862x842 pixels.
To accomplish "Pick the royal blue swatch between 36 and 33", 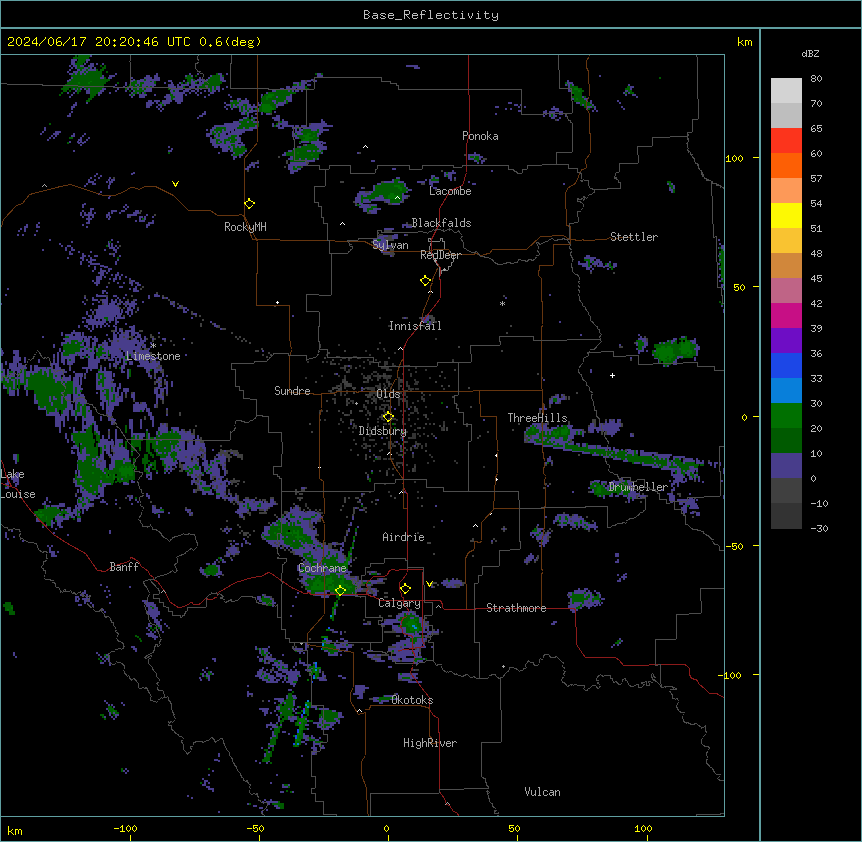I will [786, 365].
